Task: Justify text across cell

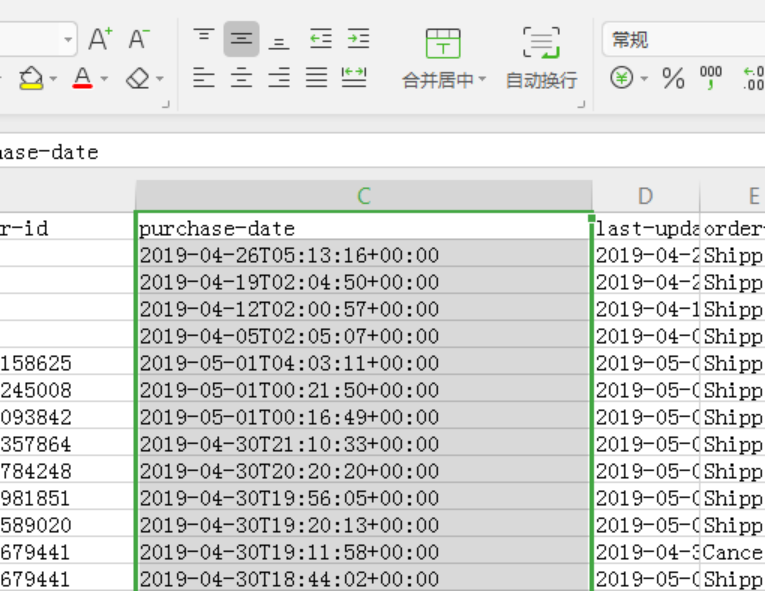Action: click(317, 78)
